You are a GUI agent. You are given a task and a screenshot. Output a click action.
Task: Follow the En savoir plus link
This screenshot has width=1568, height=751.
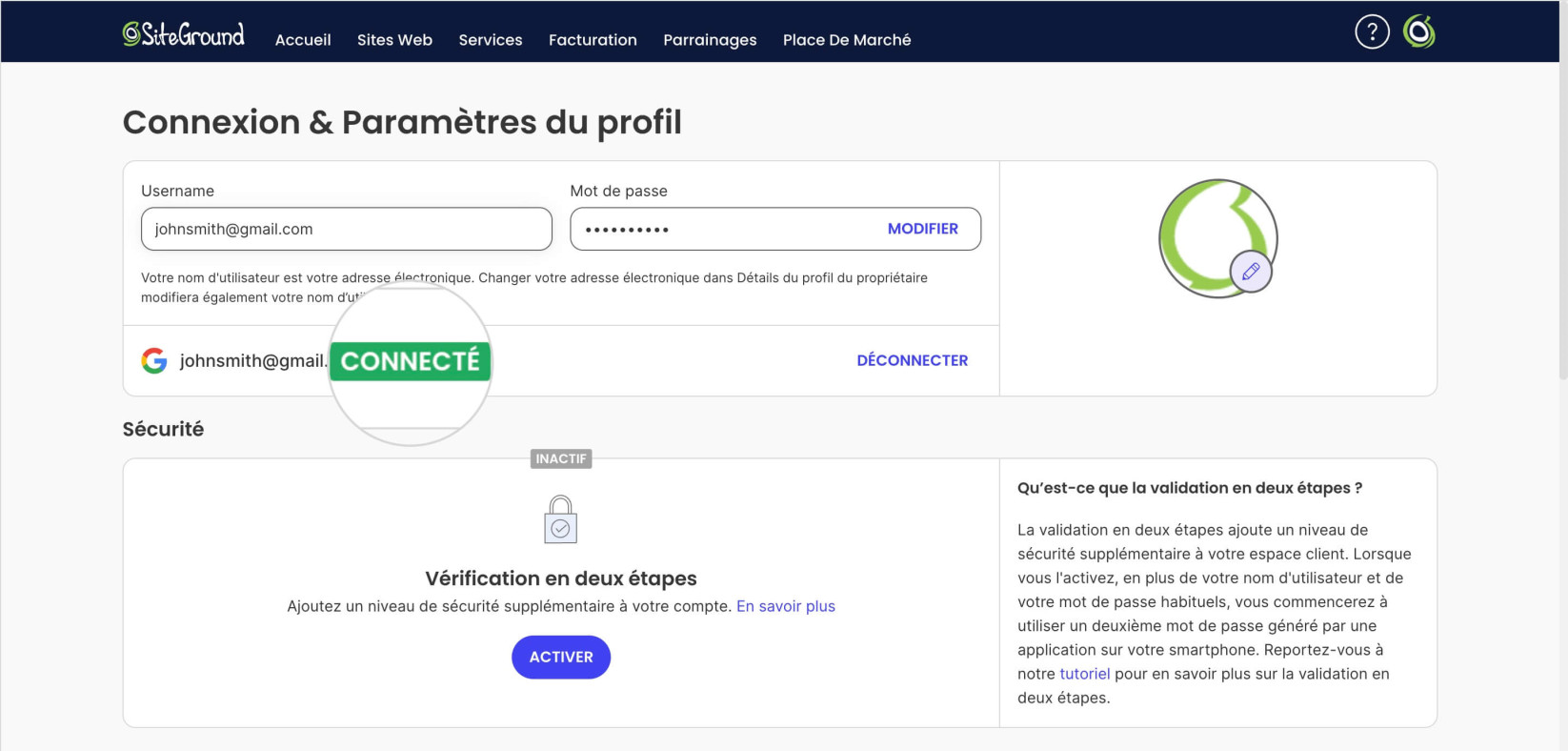tap(786, 606)
